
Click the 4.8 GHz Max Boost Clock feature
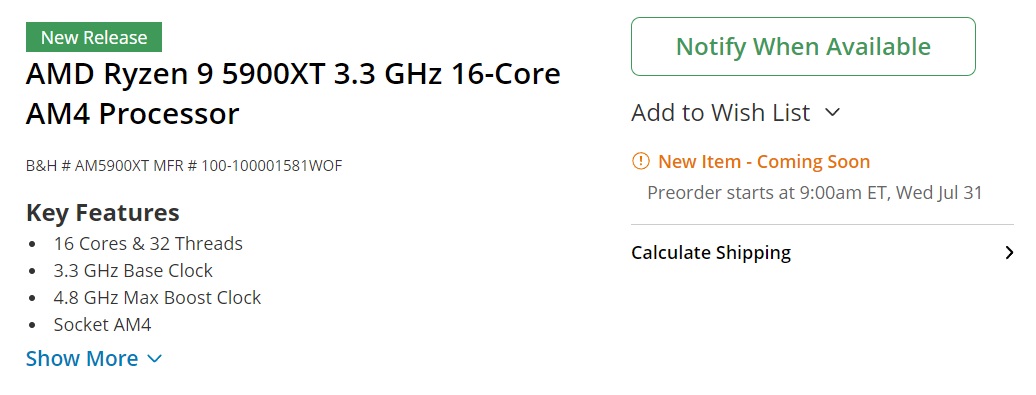(157, 298)
